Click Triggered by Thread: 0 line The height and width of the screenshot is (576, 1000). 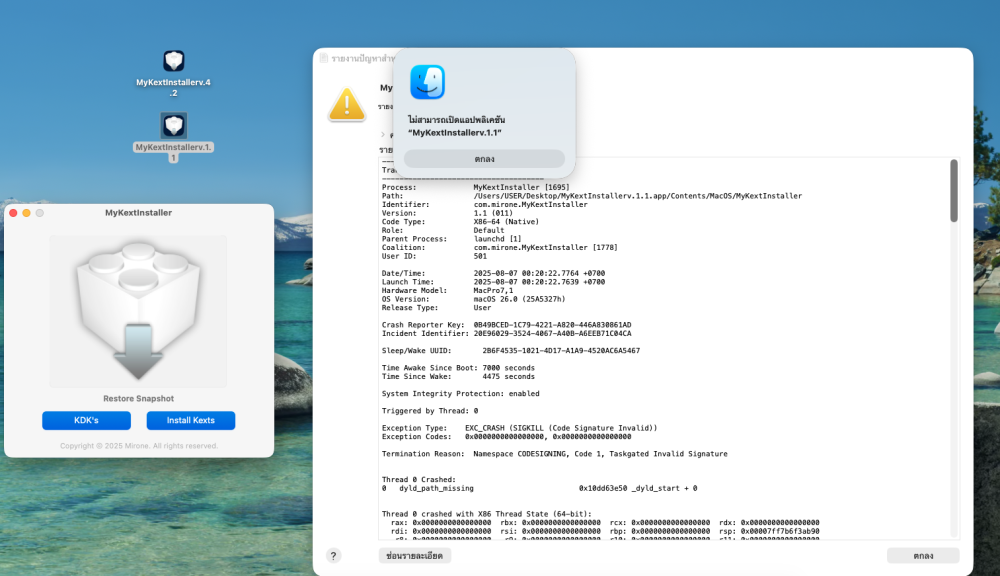click(x=430, y=411)
